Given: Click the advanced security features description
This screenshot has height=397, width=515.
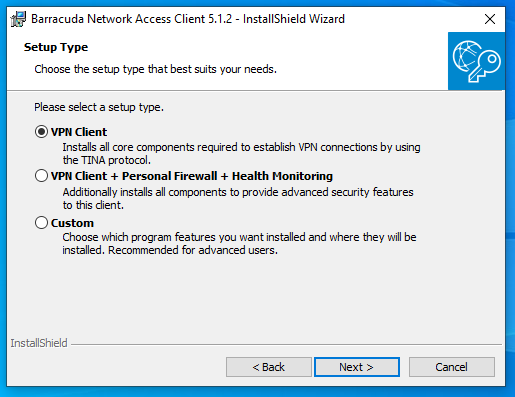Looking at the screenshot, I should pos(238,199).
